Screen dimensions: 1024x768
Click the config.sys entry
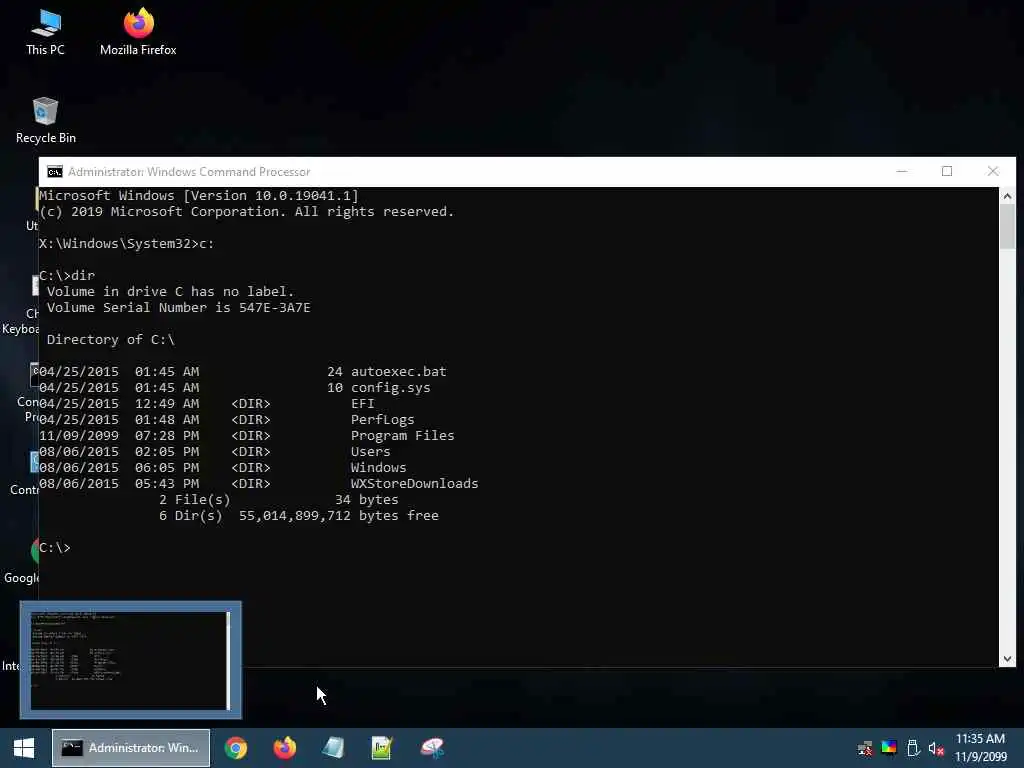391,388
